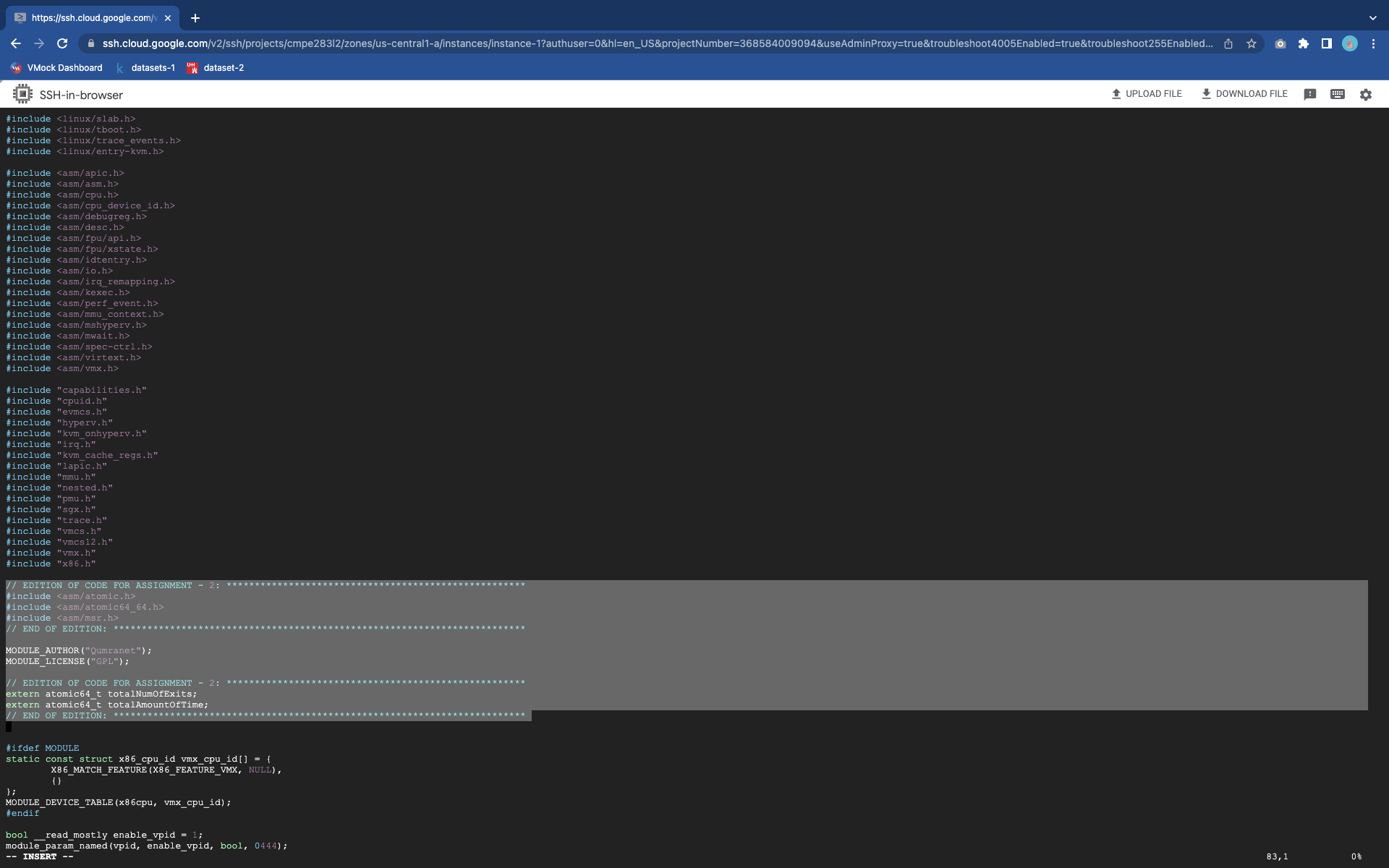Image resolution: width=1389 pixels, height=868 pixels.
Task: Open a new tab with the plus button
Action: (x=193, y=17)
